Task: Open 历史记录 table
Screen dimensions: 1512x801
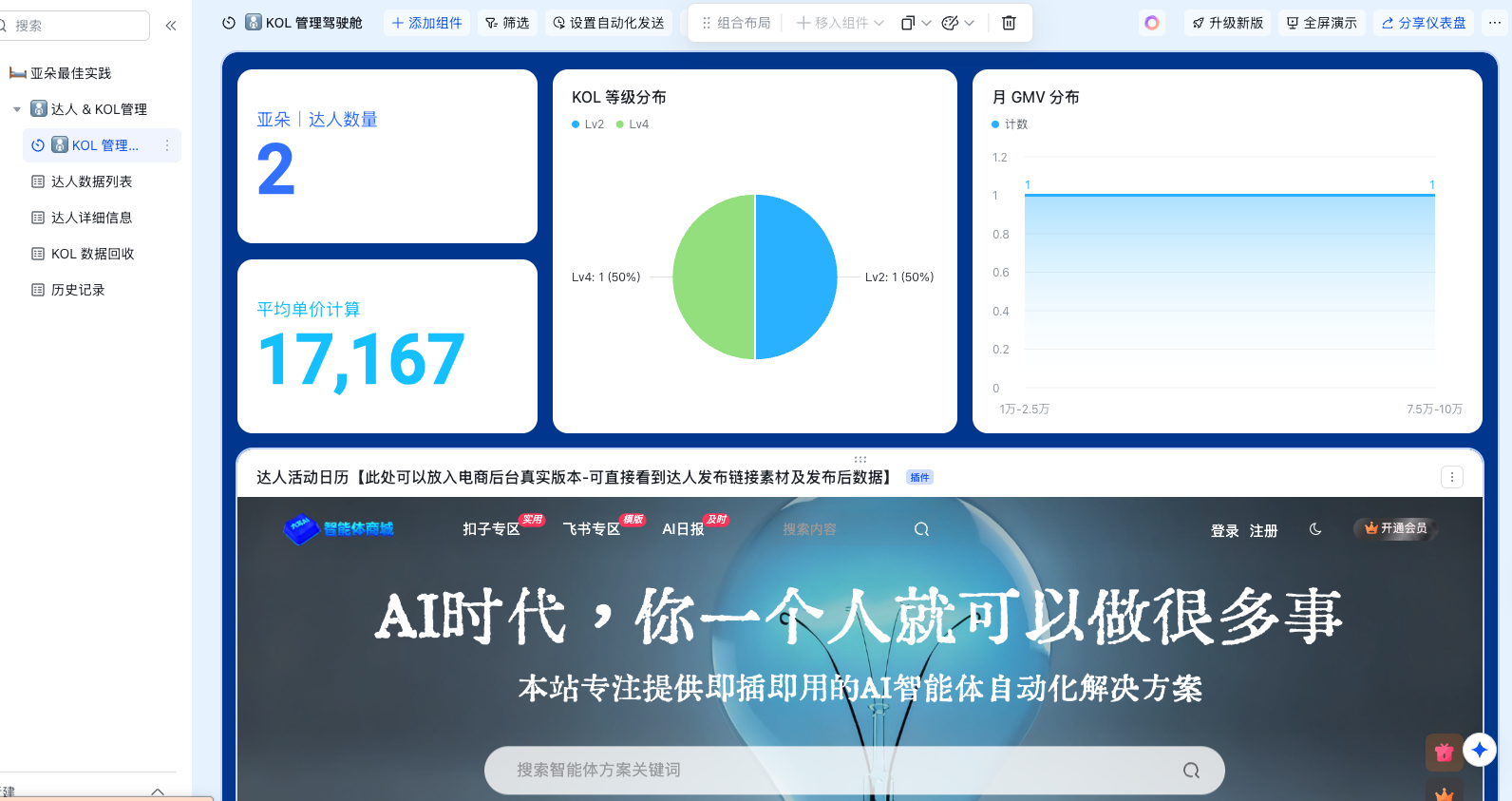Action: [78, 290]
